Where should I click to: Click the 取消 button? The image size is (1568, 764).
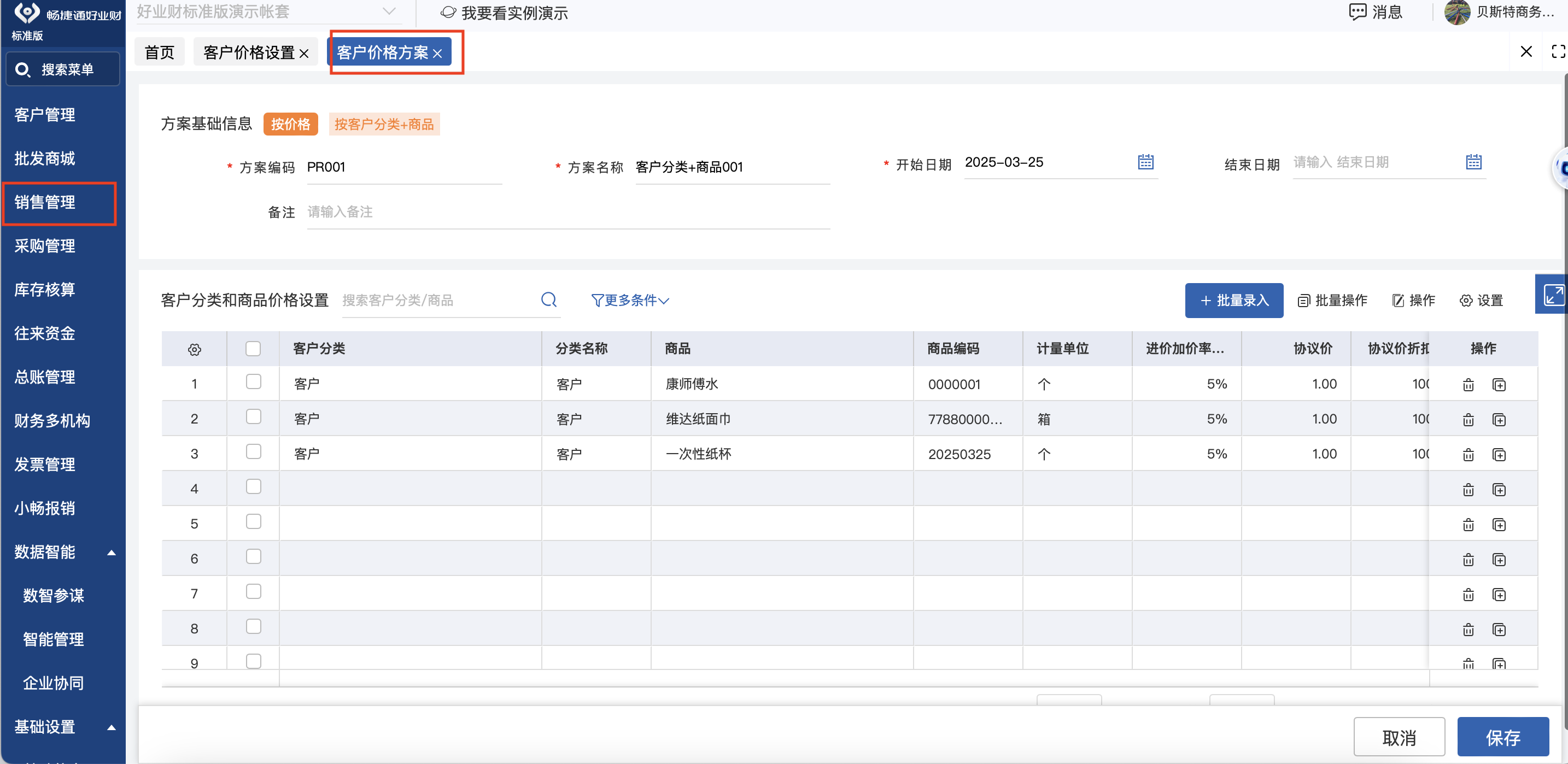point(1400,737)
